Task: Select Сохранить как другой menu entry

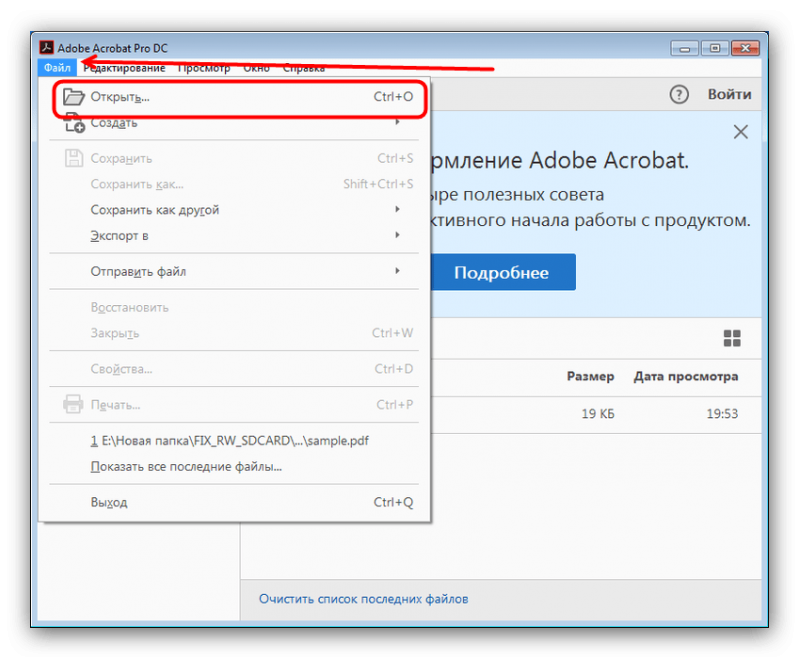Action: click(235, 210)
